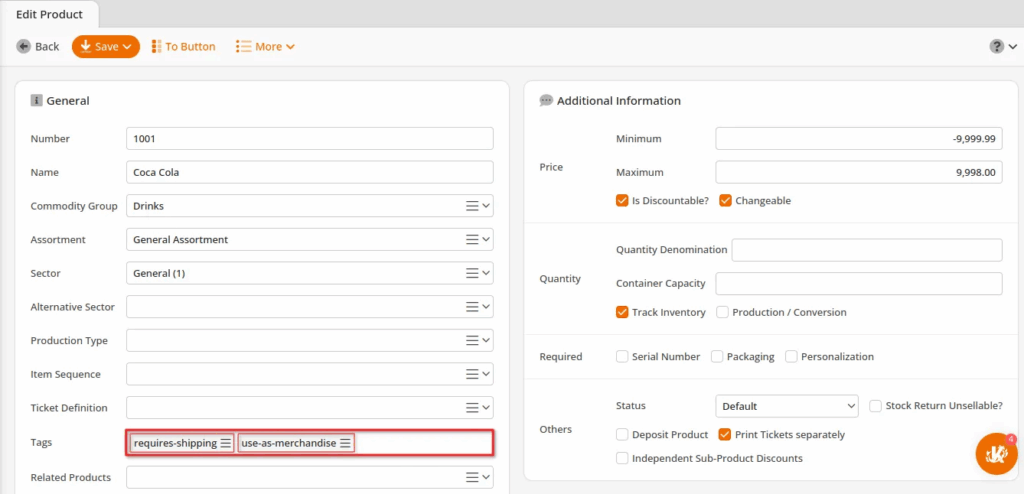Click the Back arrow icon

(23, 47)
